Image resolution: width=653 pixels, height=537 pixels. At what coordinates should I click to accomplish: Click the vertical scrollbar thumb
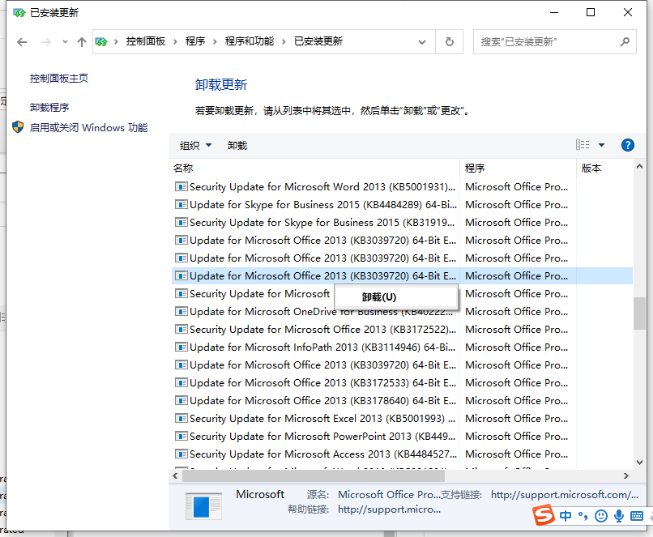pos(640,314)
